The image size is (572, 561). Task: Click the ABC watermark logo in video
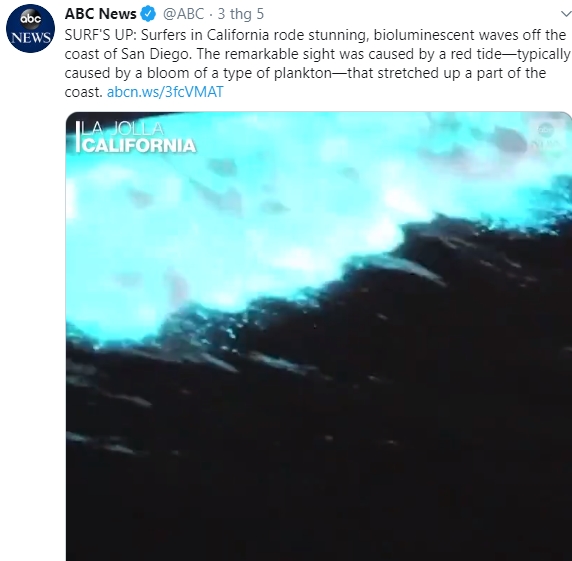point(546,137)
